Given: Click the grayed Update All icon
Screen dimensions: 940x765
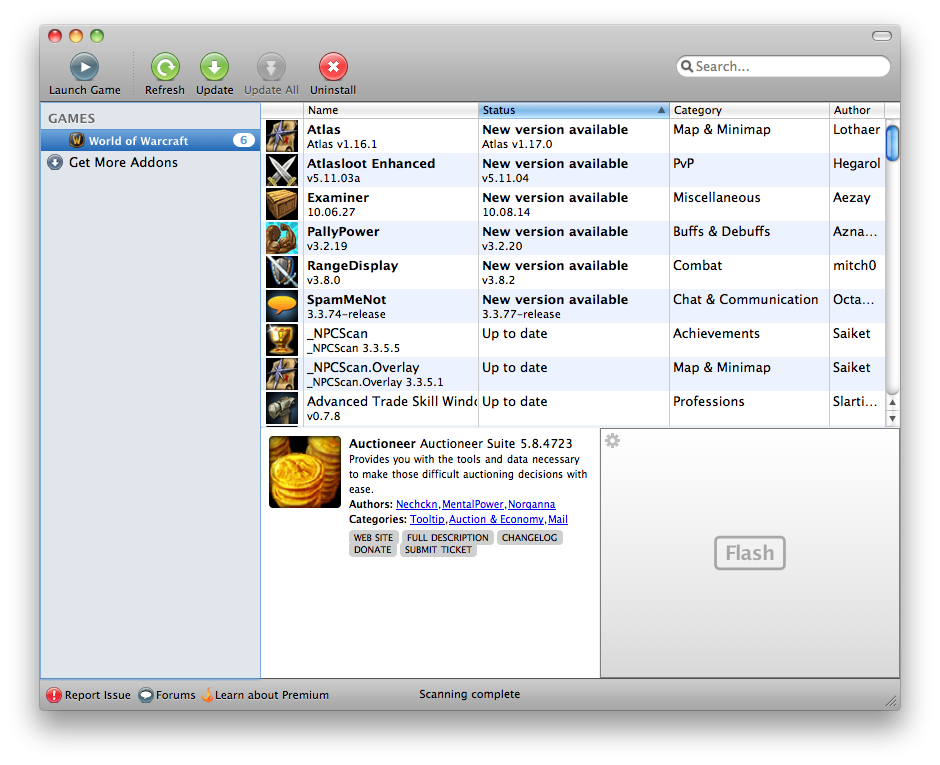Looking at the screenshot, I should coord(271,67).
